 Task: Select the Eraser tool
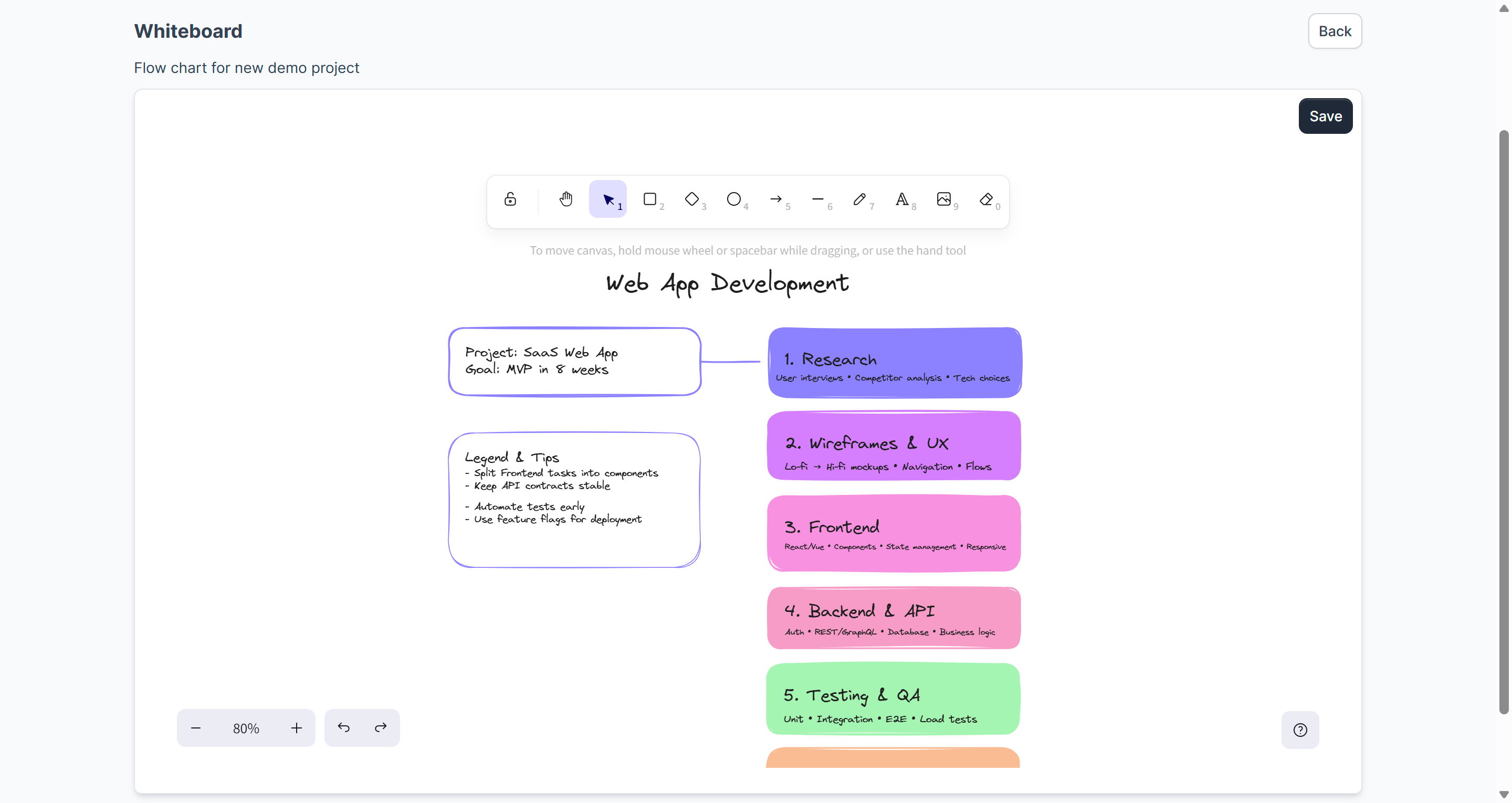[x=986, y=199]
